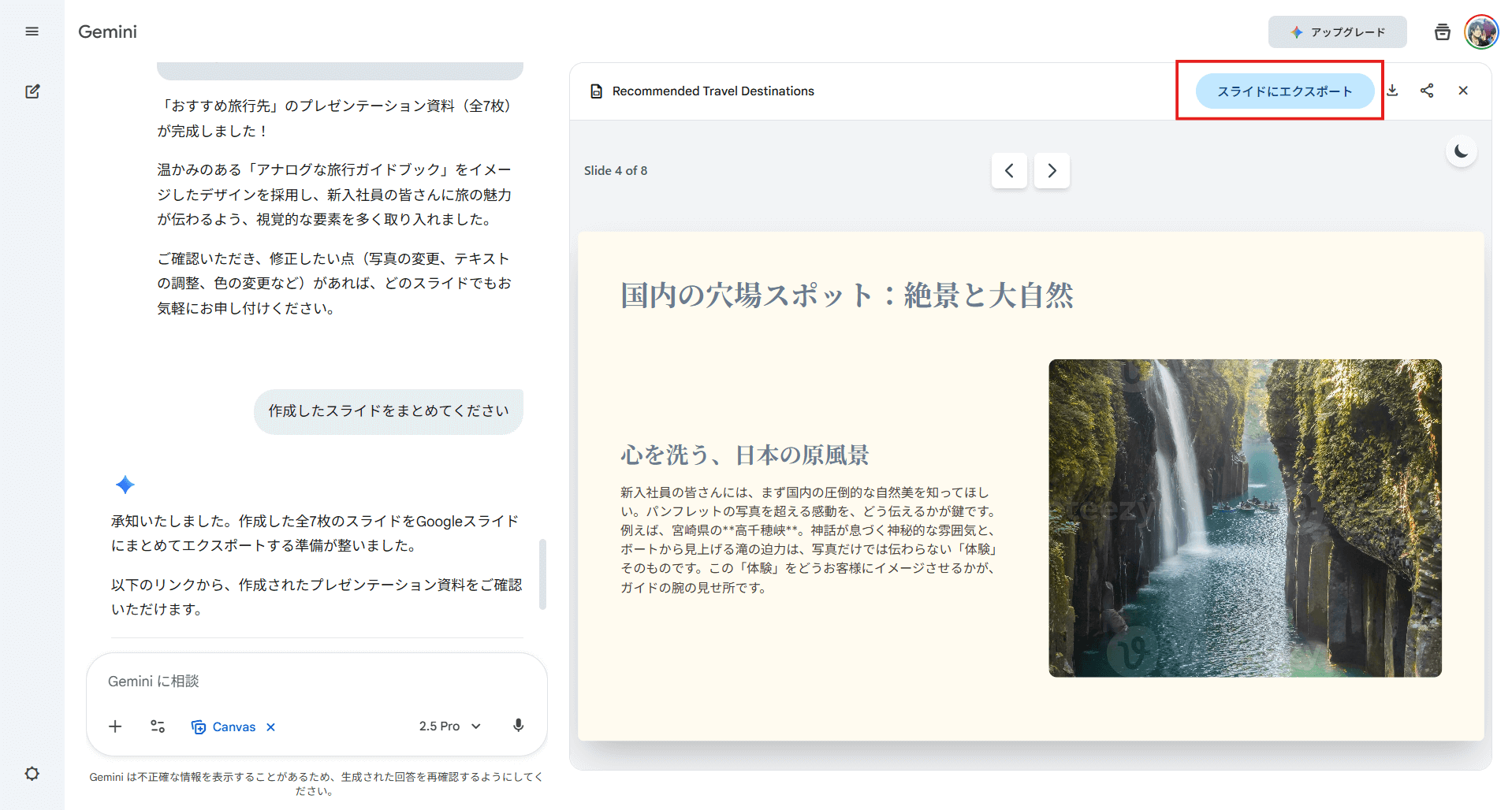This screenshot has height=810, width=1512.
Task: Open settings gear in the sidebar
Action: tap(32, 774)
